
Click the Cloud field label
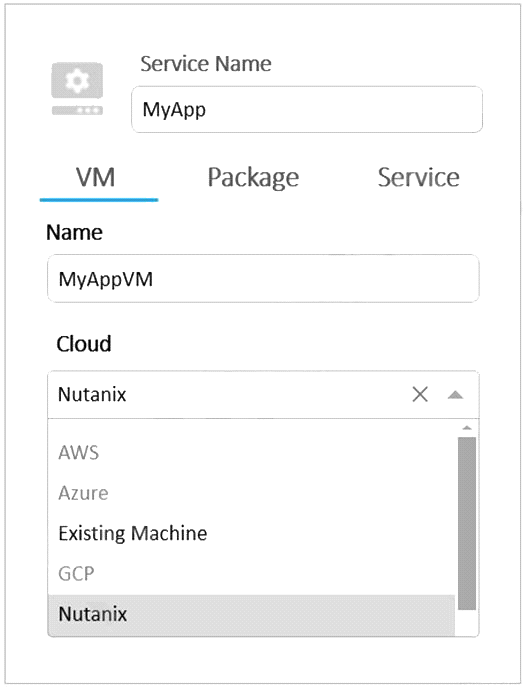pos(84,344)
